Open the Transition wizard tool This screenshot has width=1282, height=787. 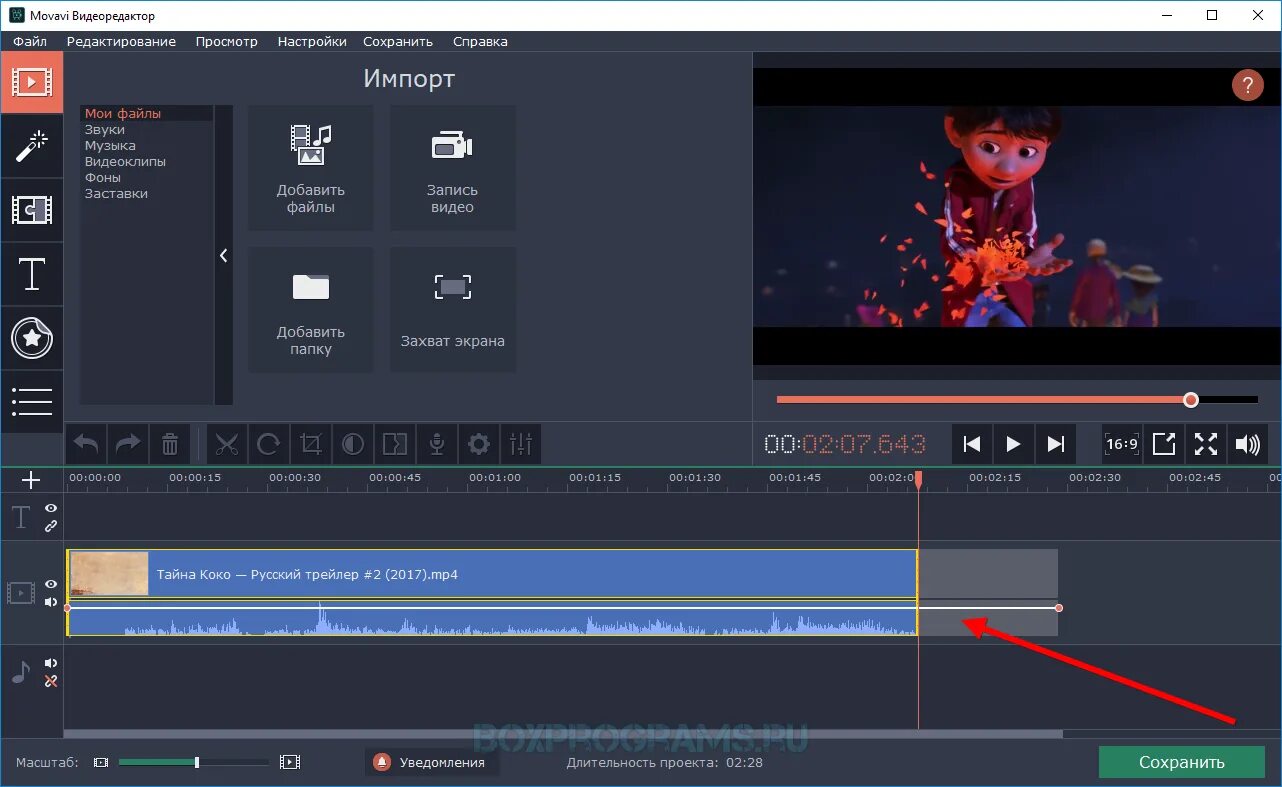395,444
